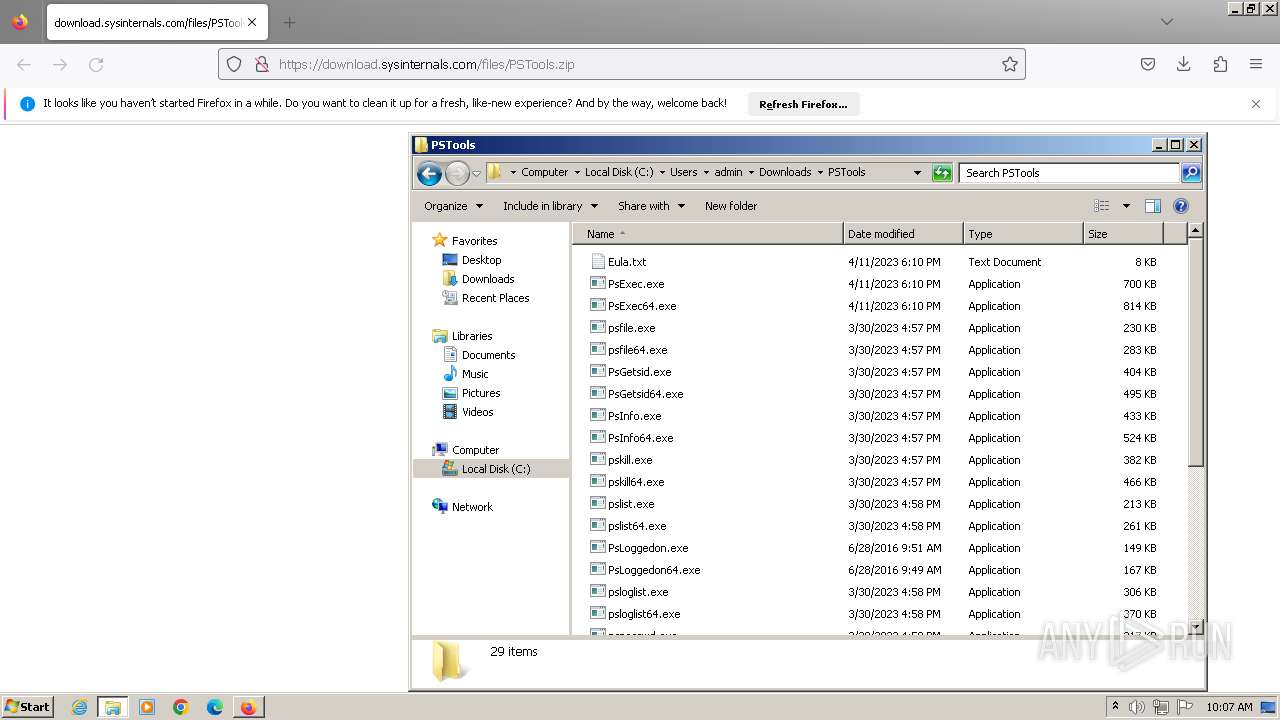This screenshot has width=1280, height=720.
Task: Toggle the preview pane icon
Action: pyautogui.click(x=1152, y=206)
